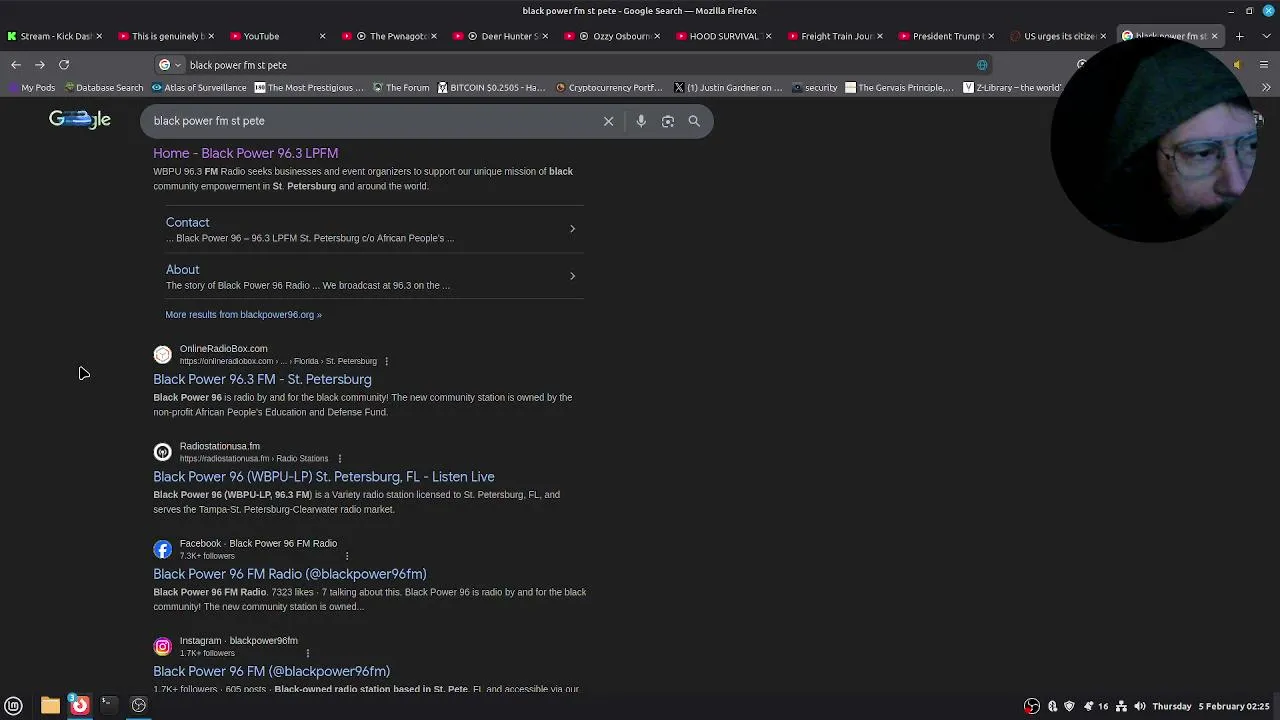Open options for Radiostationusa.fm result
Viewport: 1280px width, 720px height.
point(339,458)
